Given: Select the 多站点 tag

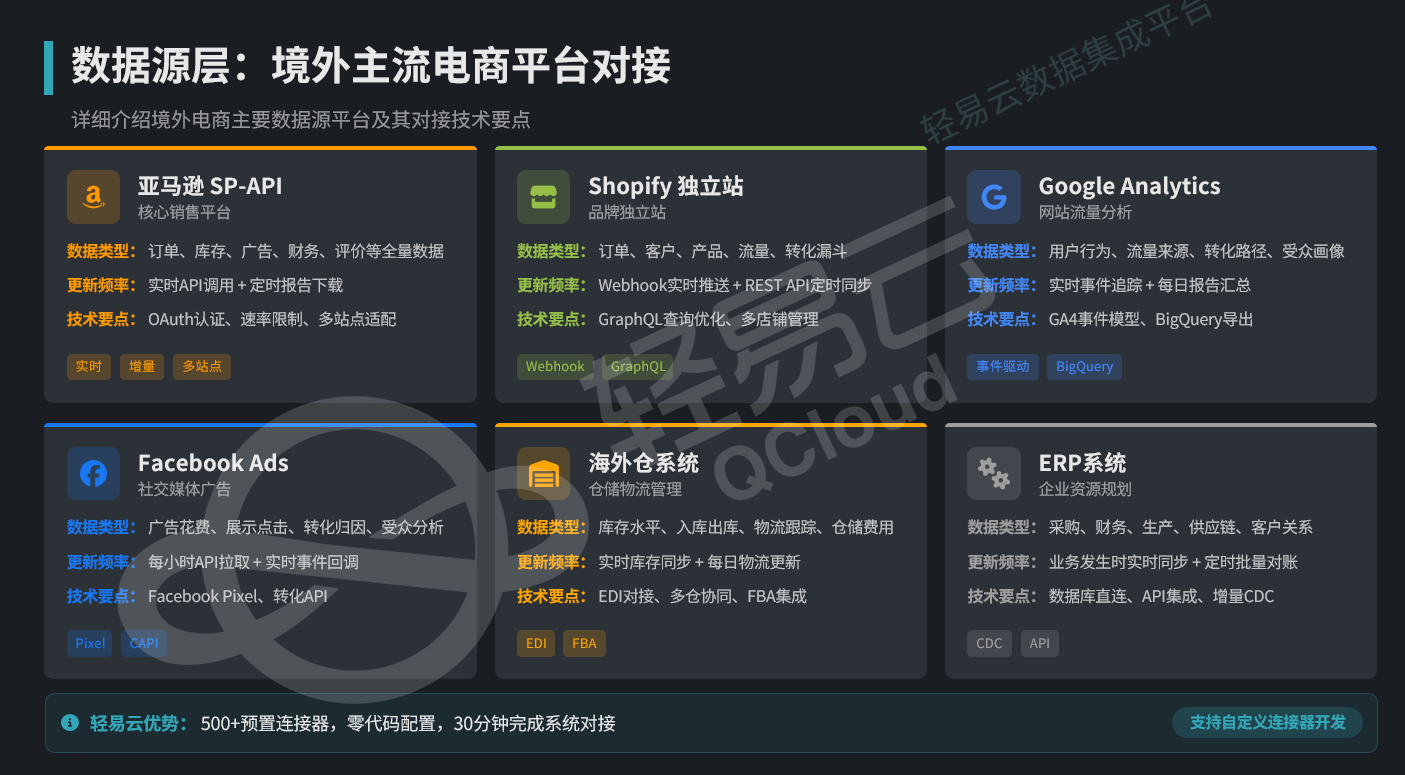Looking at the screenshot, I should 202,366.
